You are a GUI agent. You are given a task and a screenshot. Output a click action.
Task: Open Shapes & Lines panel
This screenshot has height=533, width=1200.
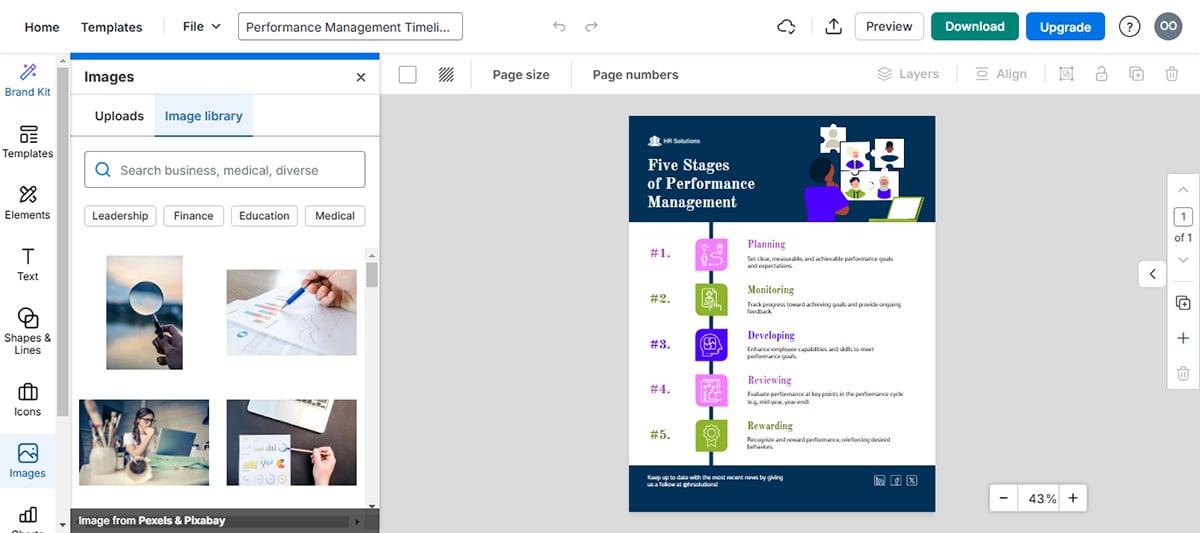pos(28,330)
